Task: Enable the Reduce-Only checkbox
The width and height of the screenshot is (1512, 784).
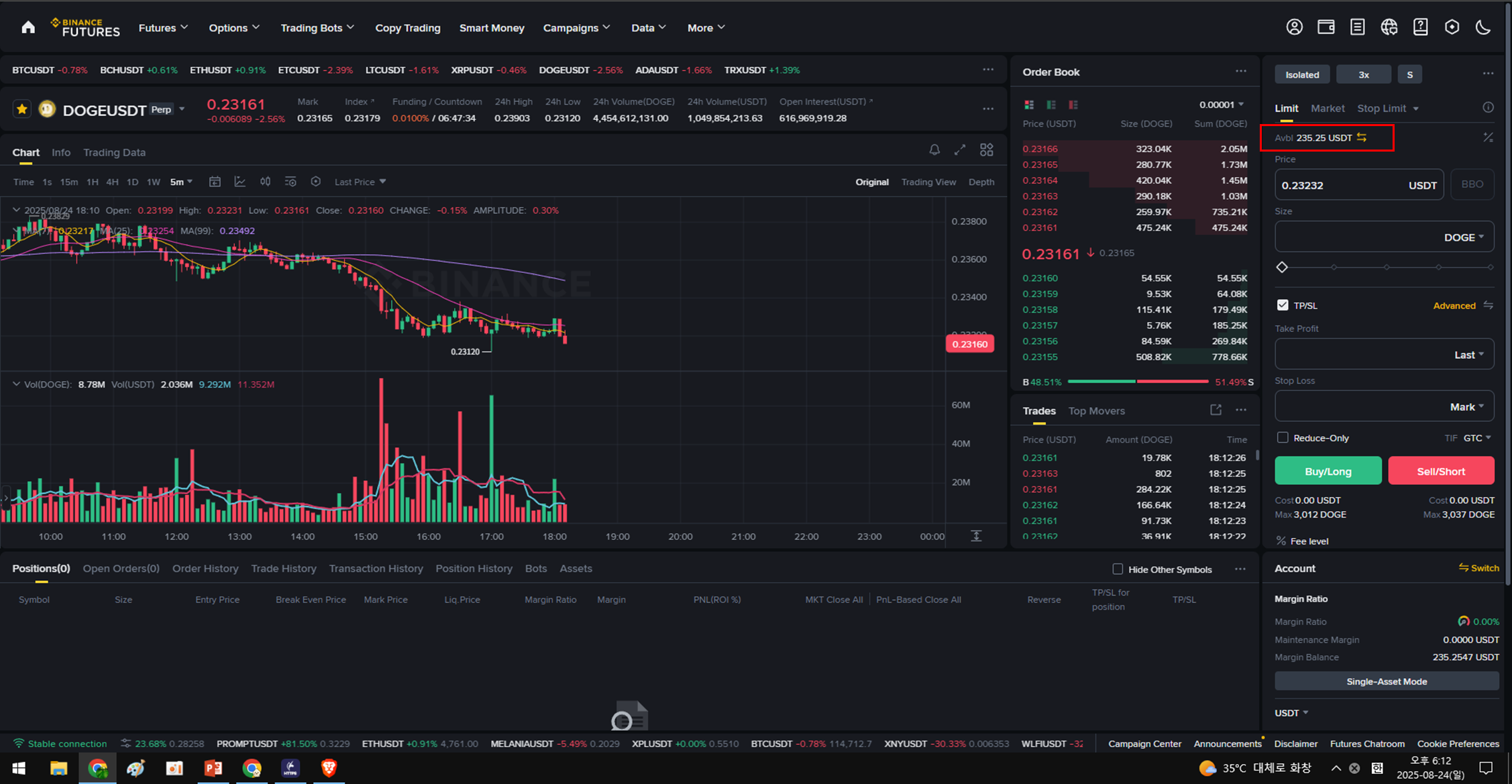Action: click(1283, 438)
